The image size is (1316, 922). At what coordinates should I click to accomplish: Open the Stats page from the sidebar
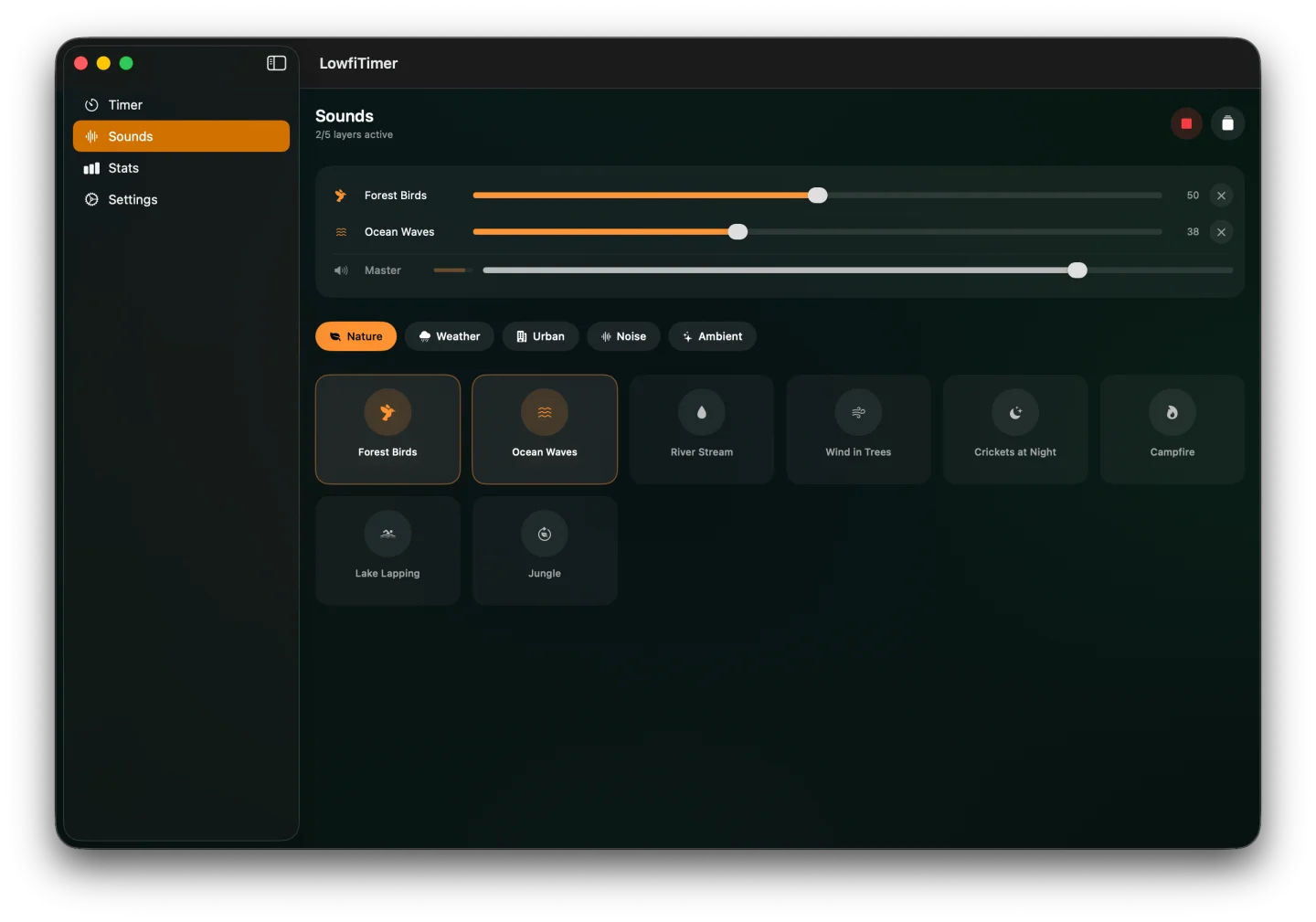[x=123, y=168]
